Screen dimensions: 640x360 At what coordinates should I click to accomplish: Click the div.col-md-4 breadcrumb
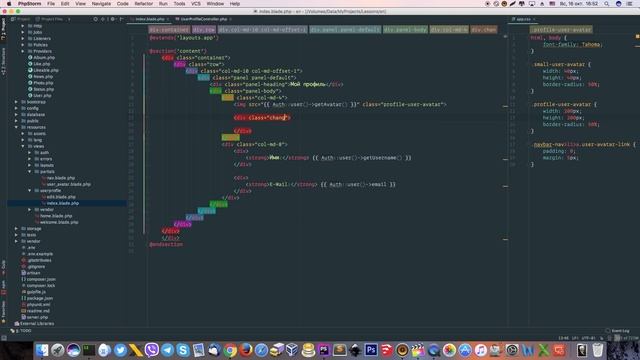click(449, 29)
